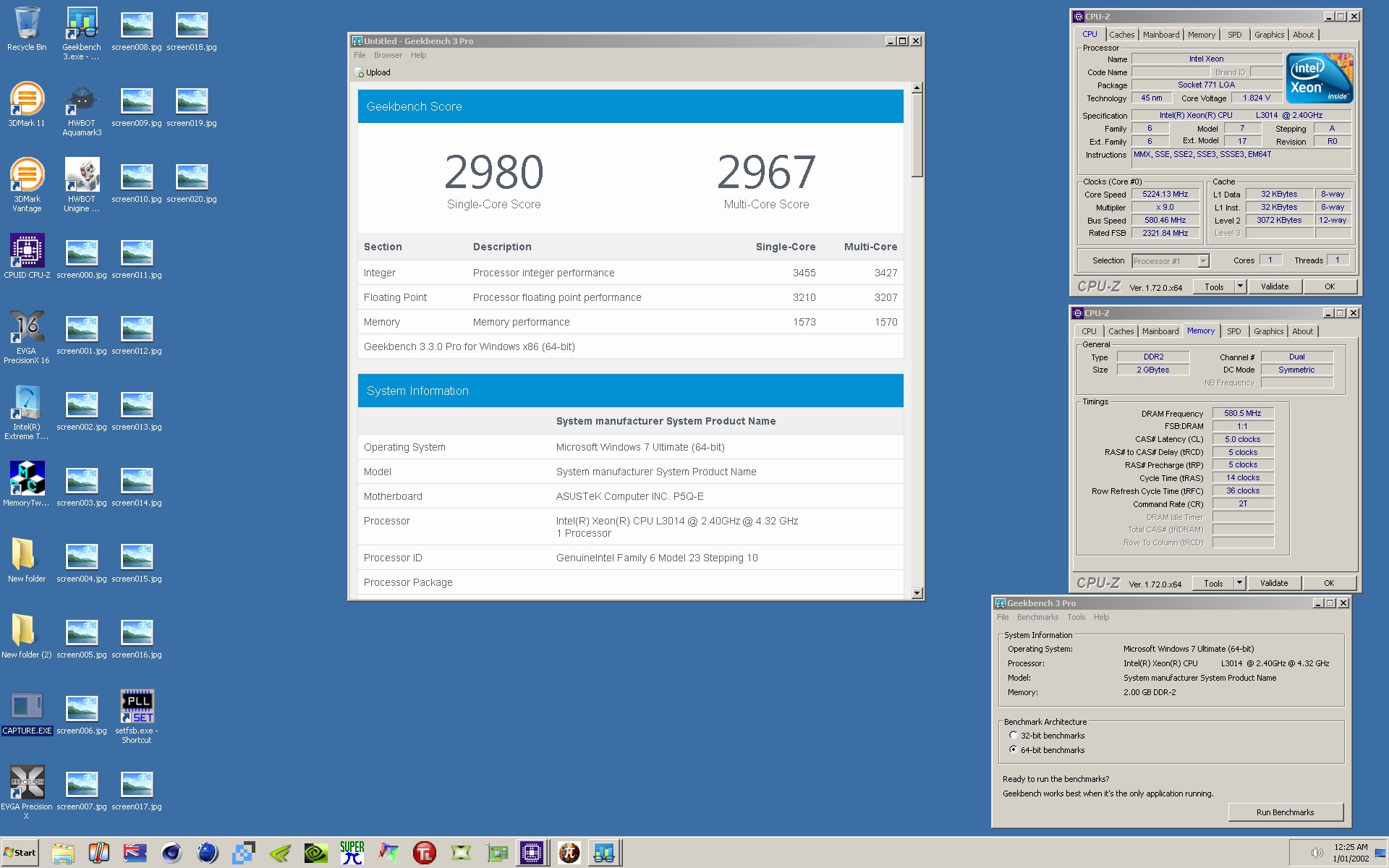Image resolution: width=1389 pixels, height=868 pixels.
Task: Click the Memory row in results table
Action: click(x=630, y=322)
